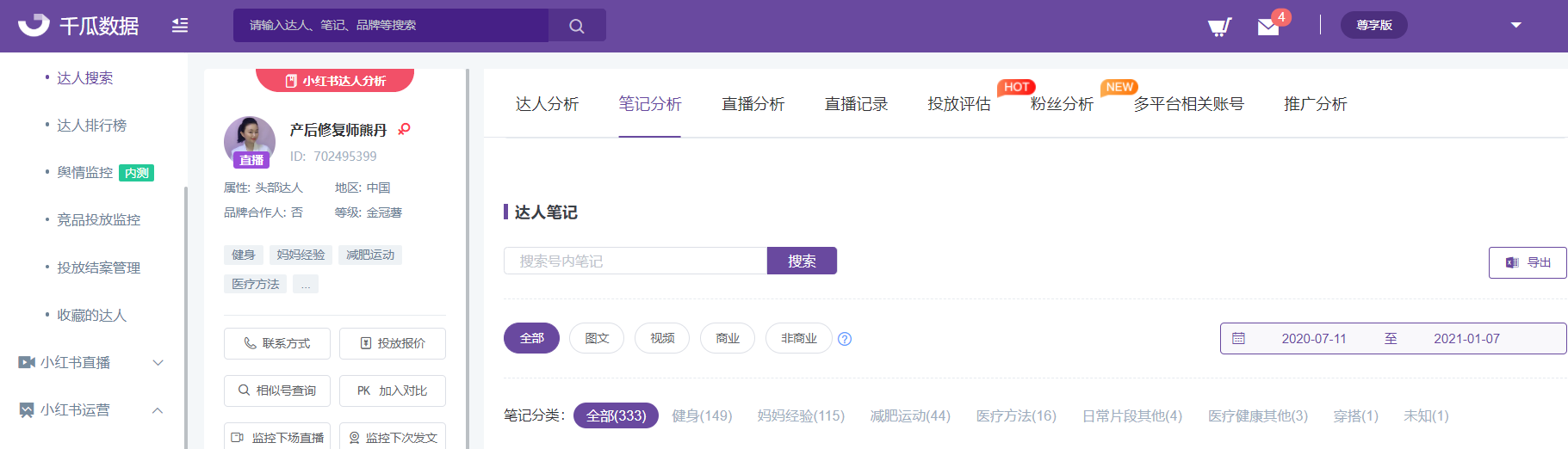Screen dimensions: 1568x449
Task: Open the mail notifications icon
Action: pos(1268,27)
